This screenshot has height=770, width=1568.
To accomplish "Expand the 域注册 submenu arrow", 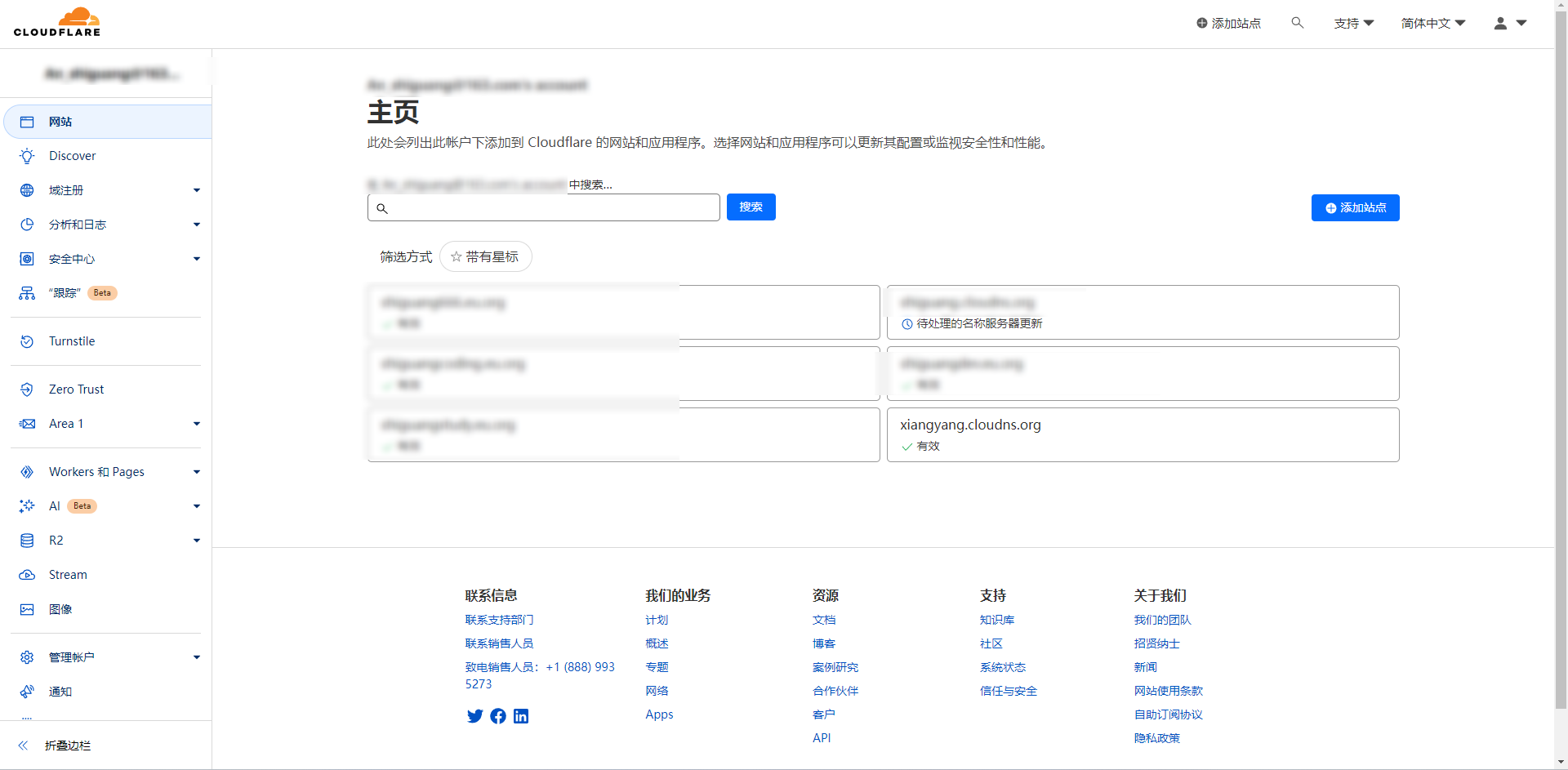I will click(197, 190).
